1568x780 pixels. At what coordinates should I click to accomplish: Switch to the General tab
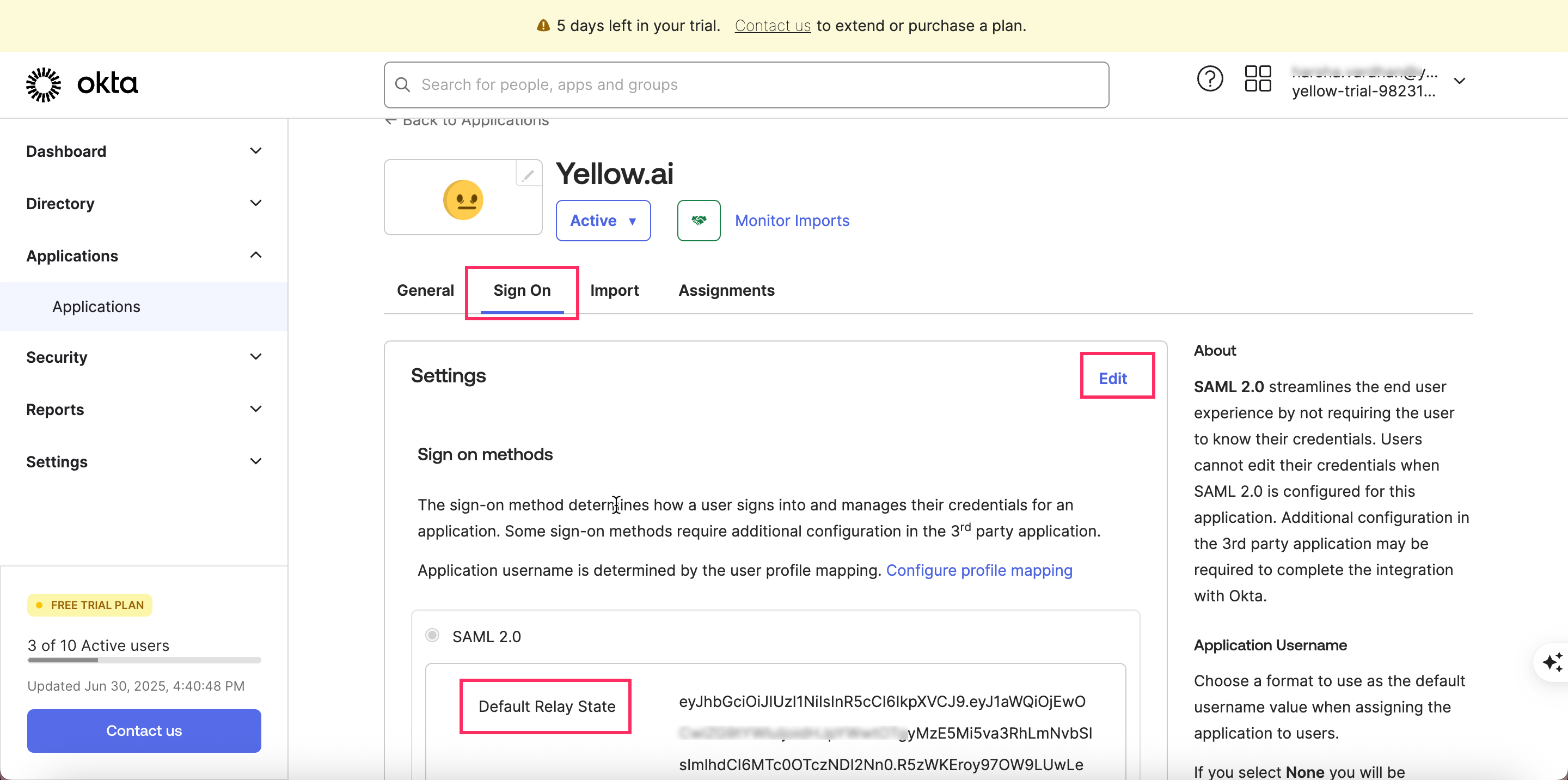point(425,290)
